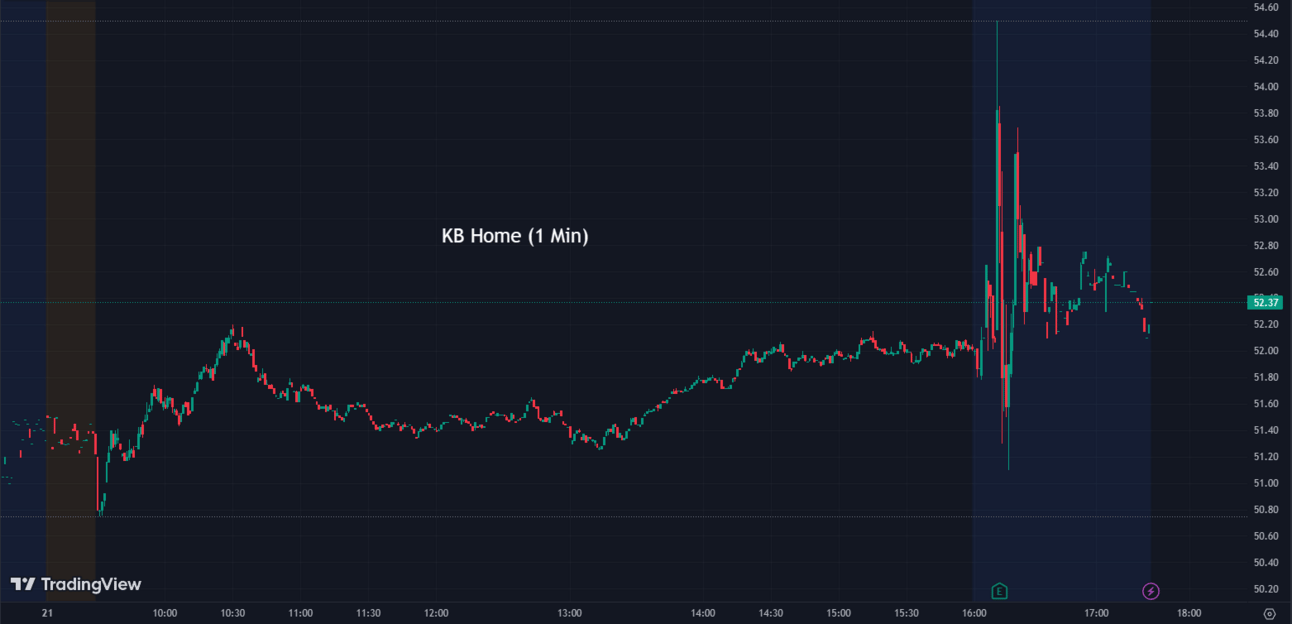The width and height of the screenshot is (1292, 624).
Task: Click the 54.60 price axis label
Action: coord(1265,7)
